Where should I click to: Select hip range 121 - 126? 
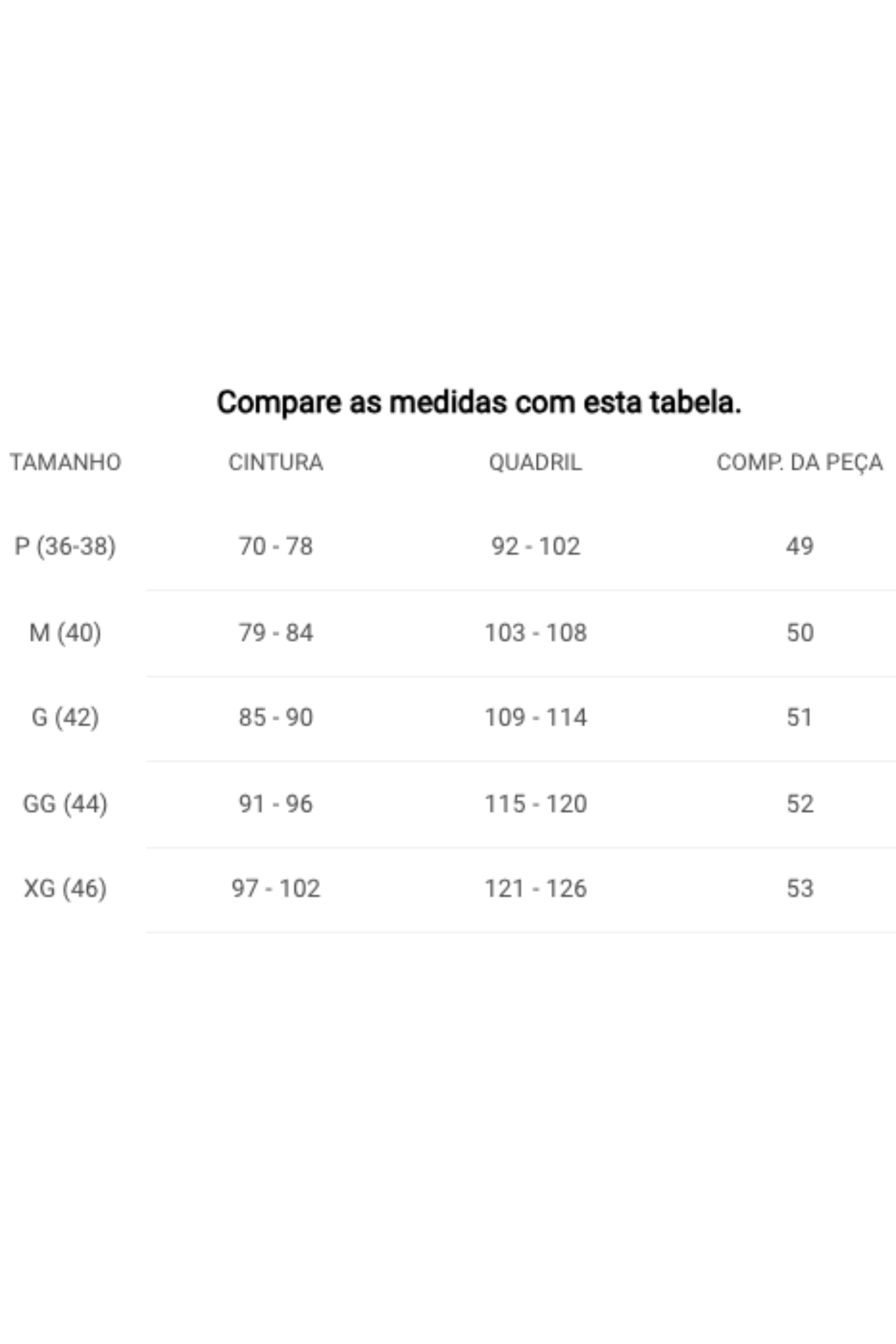(x=535, y=888)
